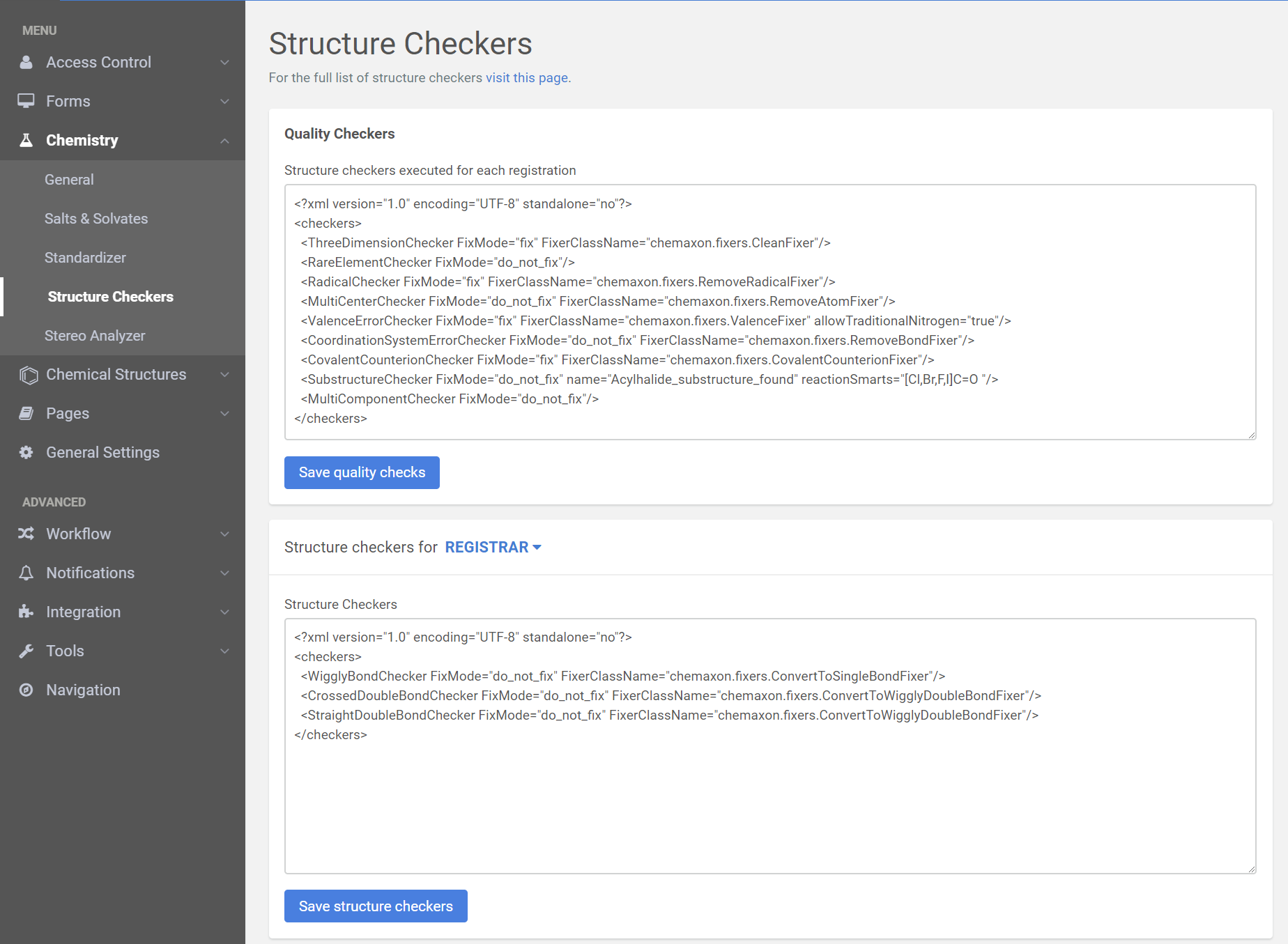Open the Navigation menu item

click(123, 690)
